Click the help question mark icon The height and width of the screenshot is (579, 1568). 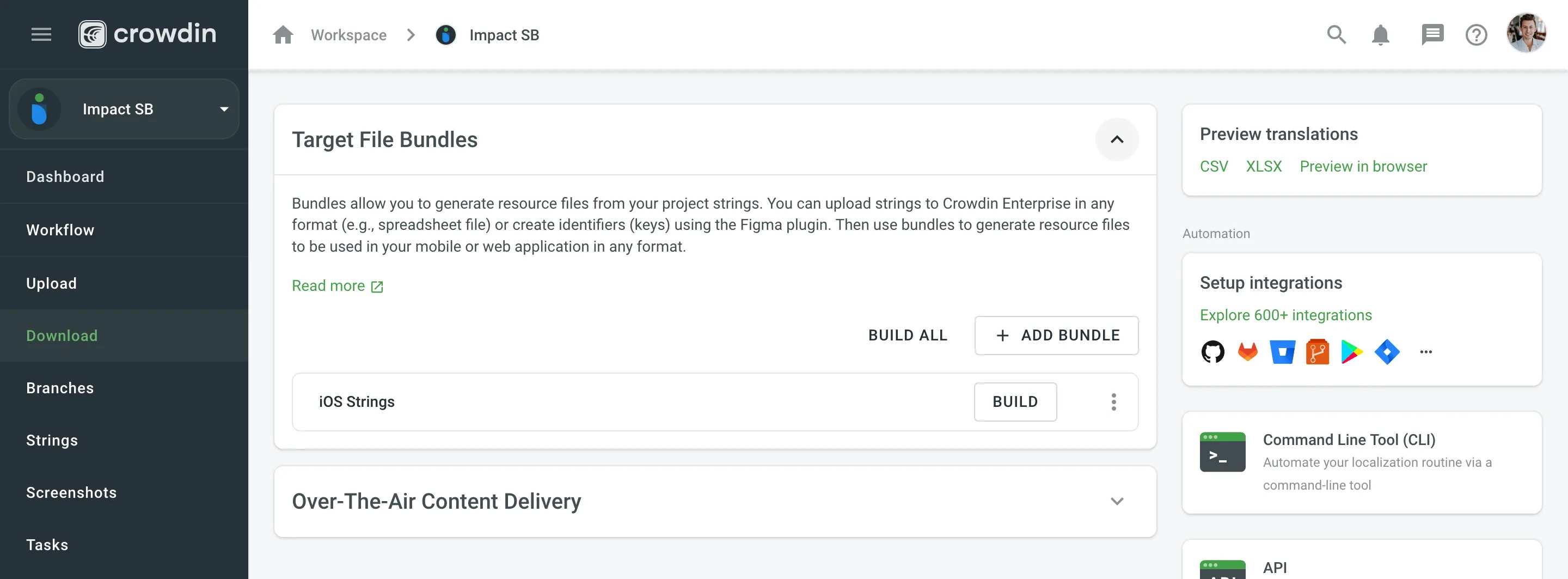1476,35
